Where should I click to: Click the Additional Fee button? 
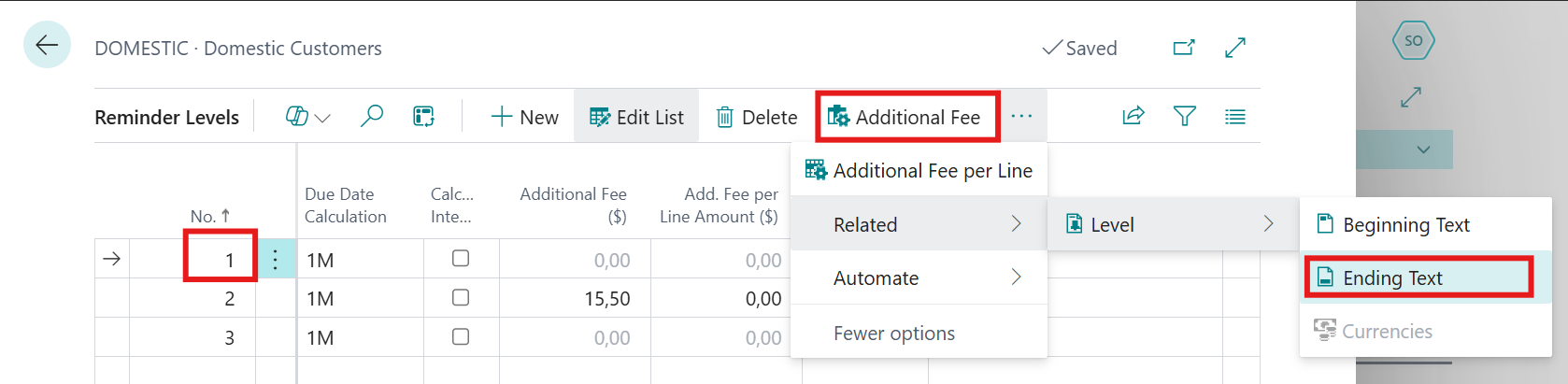[905, 117]
